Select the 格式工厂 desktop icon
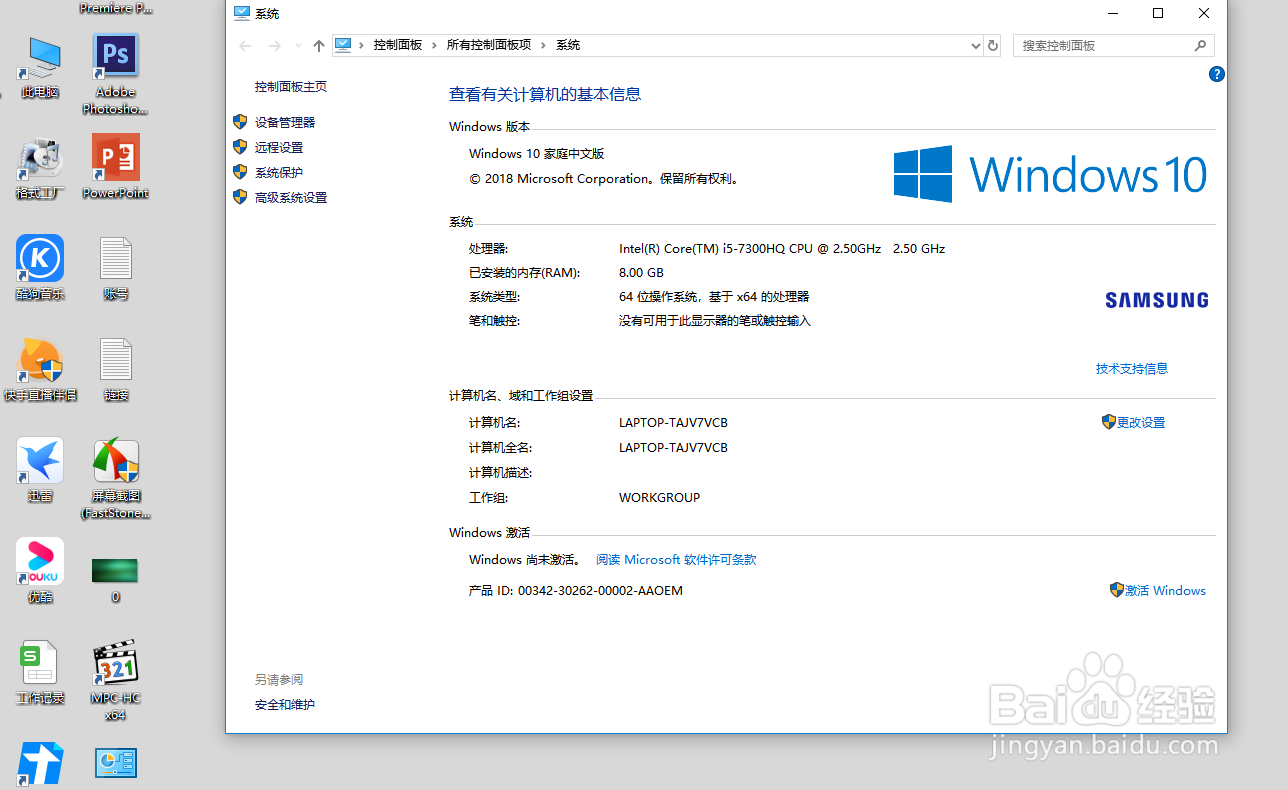This screenshot has width=1288, height=790. pyautogui.click(x=40, y=168)
